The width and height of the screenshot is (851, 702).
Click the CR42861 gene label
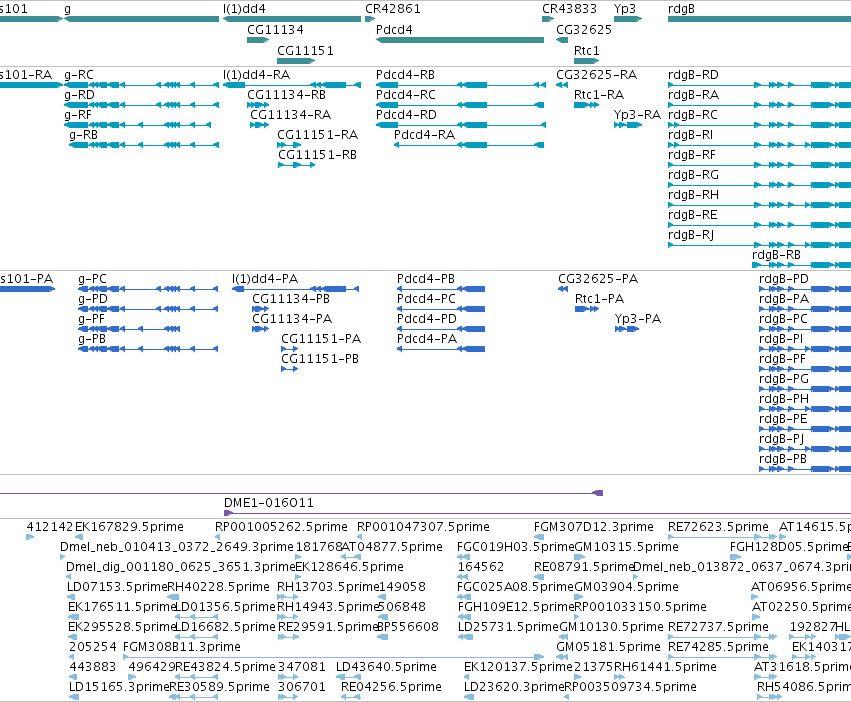(392, 9)
